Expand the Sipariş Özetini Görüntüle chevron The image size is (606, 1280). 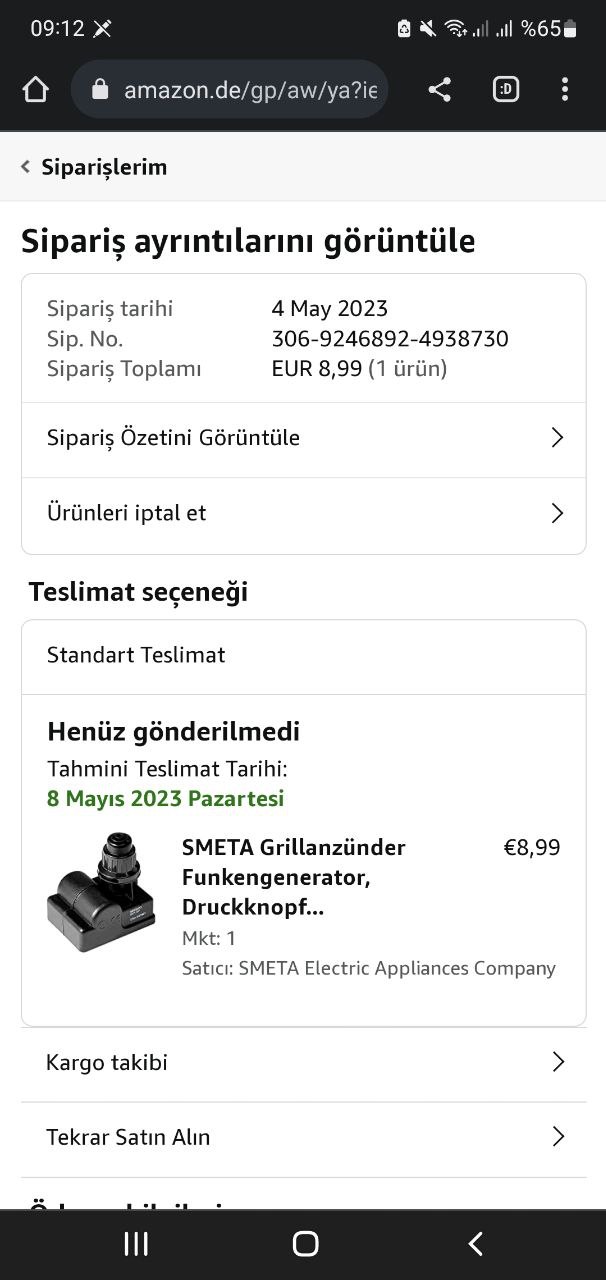pos(557,438)
